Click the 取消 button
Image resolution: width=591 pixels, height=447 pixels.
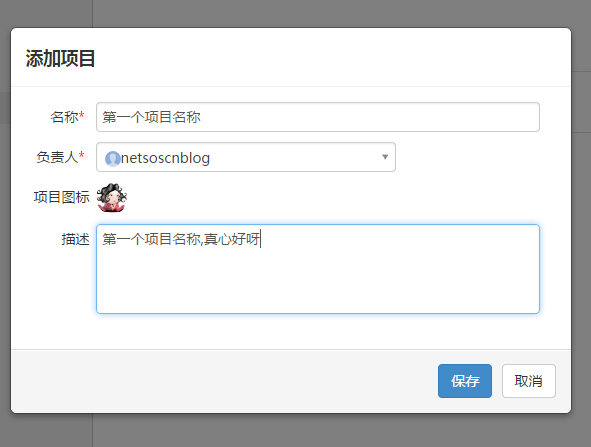(528, 381)
